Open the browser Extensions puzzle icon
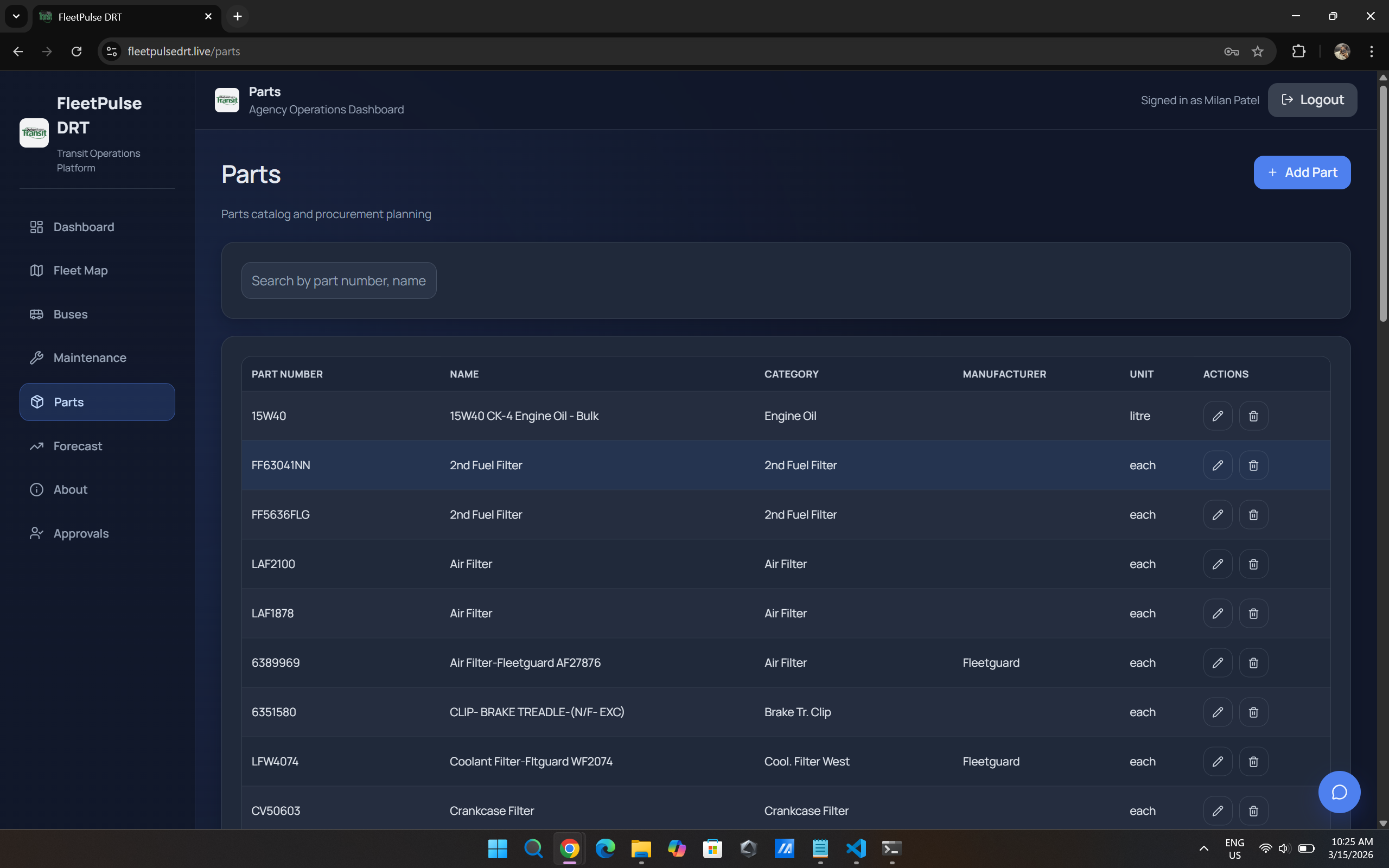 tap(1298, 52)
